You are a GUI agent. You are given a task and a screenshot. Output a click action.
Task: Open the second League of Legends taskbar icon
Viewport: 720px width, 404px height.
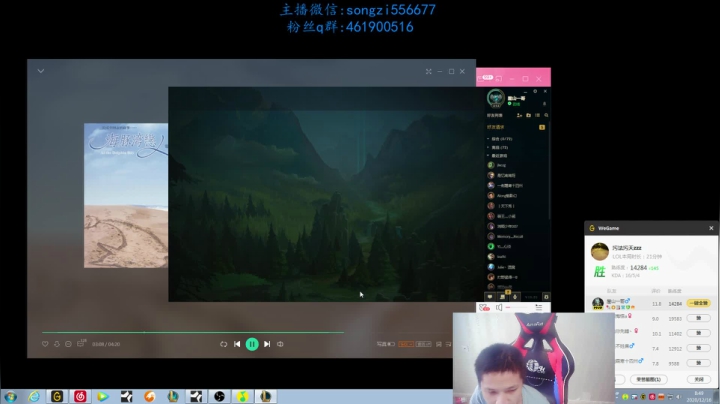click(266, 396)
